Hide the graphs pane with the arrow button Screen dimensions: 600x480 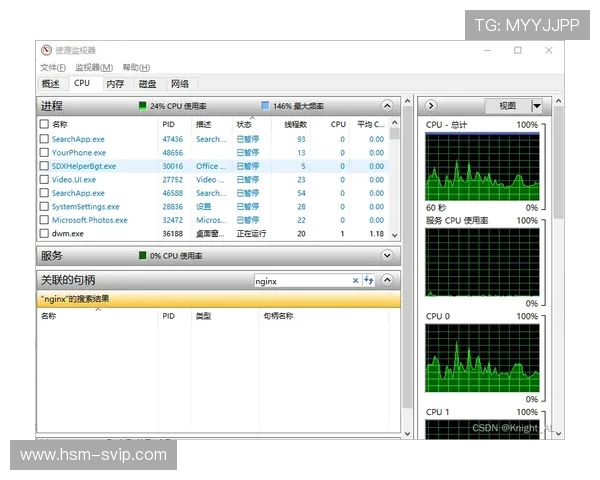coord(431,106)
